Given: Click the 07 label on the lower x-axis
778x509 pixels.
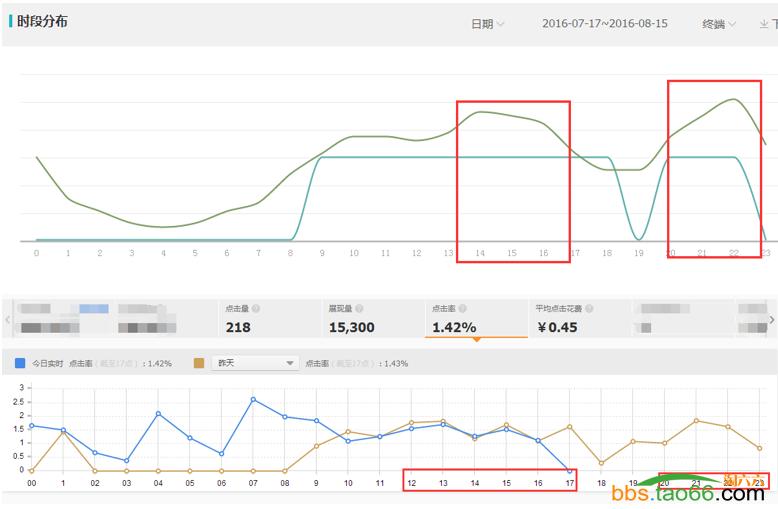Looking at the screenshot, I should (x=253, y=483).
